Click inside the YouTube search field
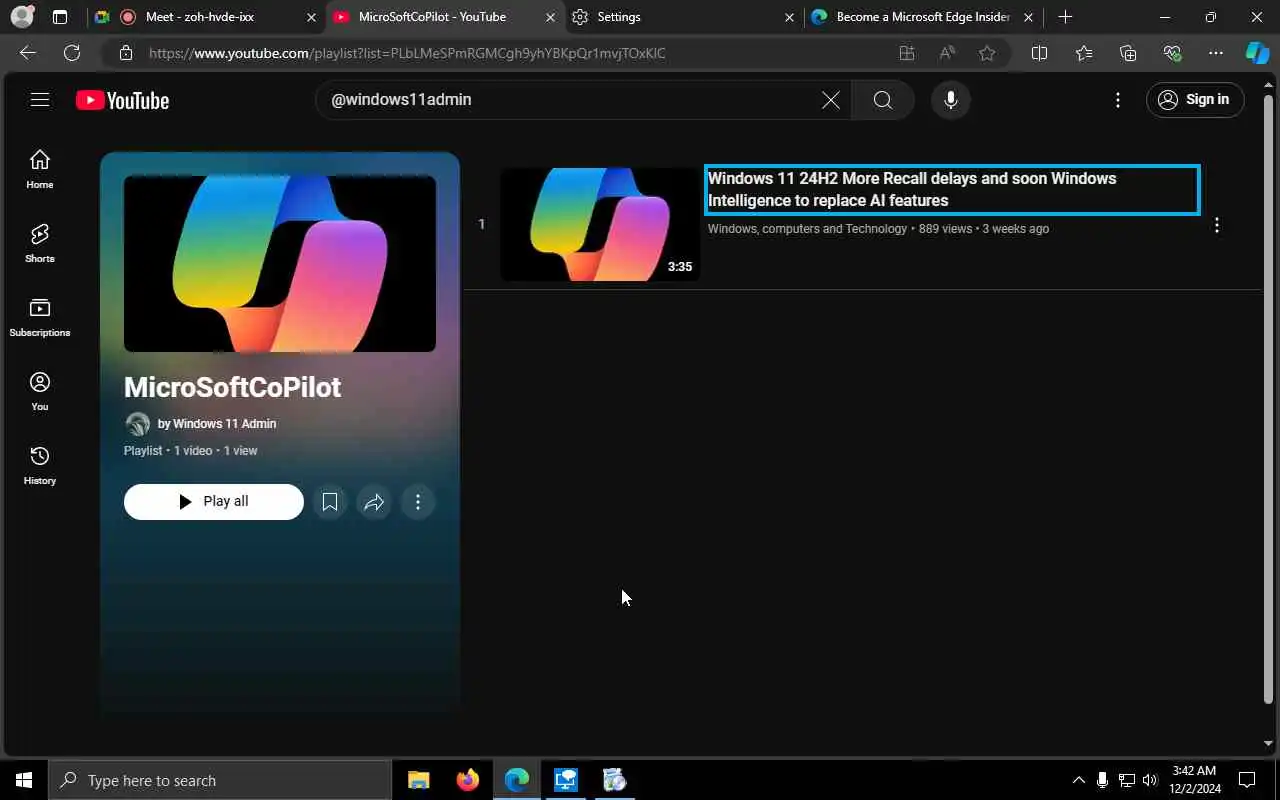This screenshot has height=800, width=1280. [x=570, y=100]
